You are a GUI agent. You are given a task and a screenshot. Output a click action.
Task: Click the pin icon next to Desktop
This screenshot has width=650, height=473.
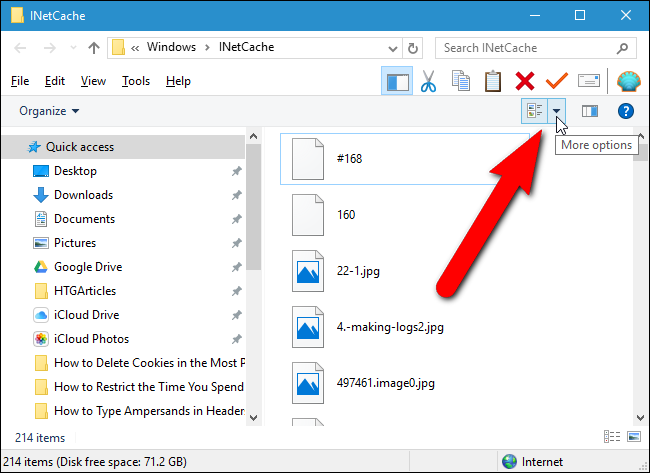click(x=236, y=171)
